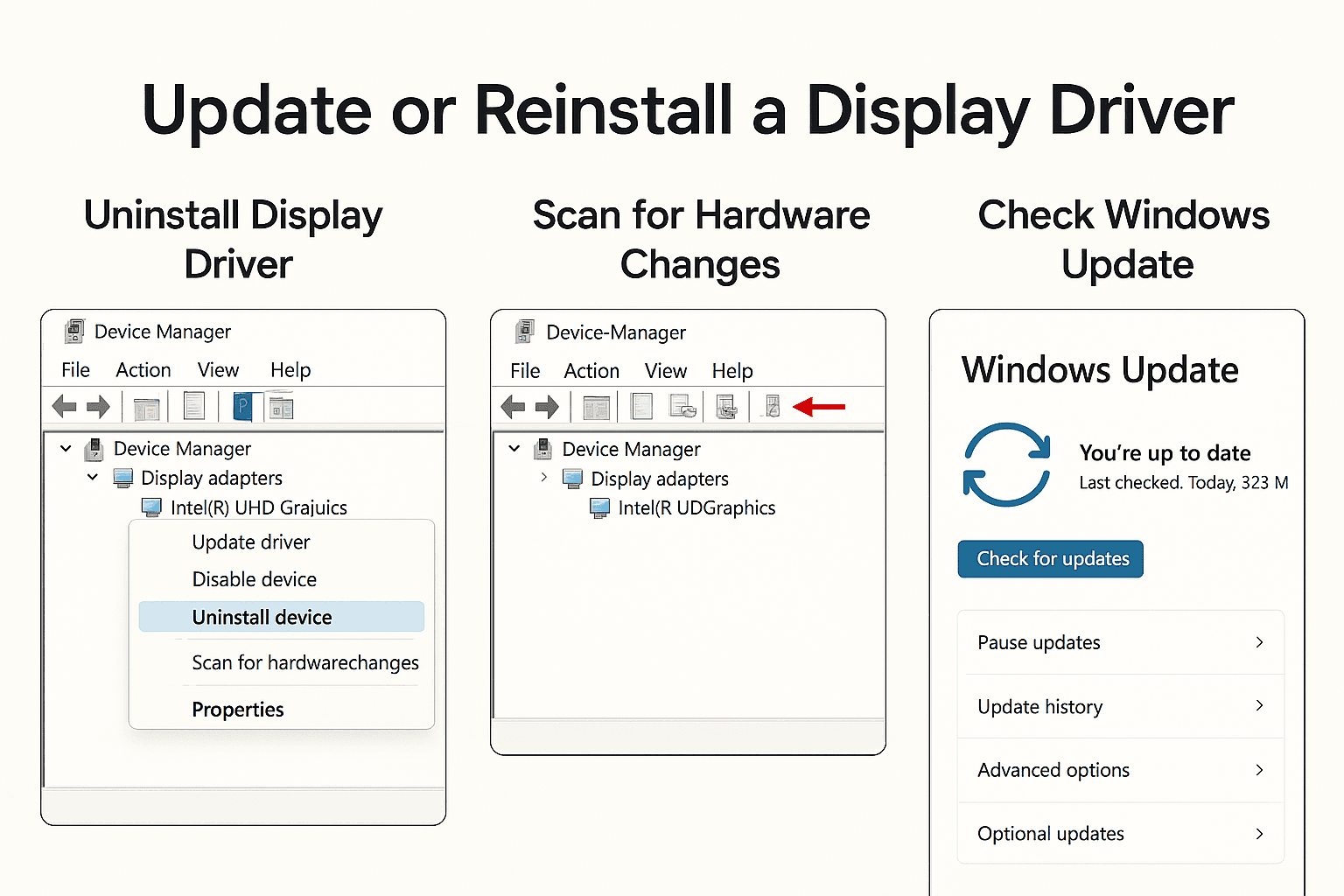Click computer icon of root node in middle tree
This screenshot has height=896, width=1344.
click(x=542, y=449)
